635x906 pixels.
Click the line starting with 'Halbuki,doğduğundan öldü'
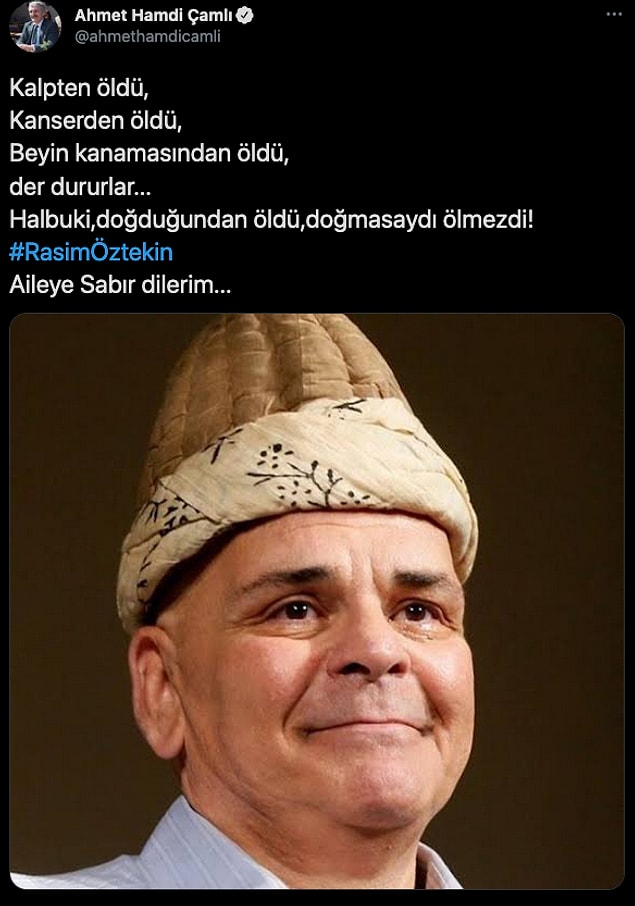pos(272,220)
